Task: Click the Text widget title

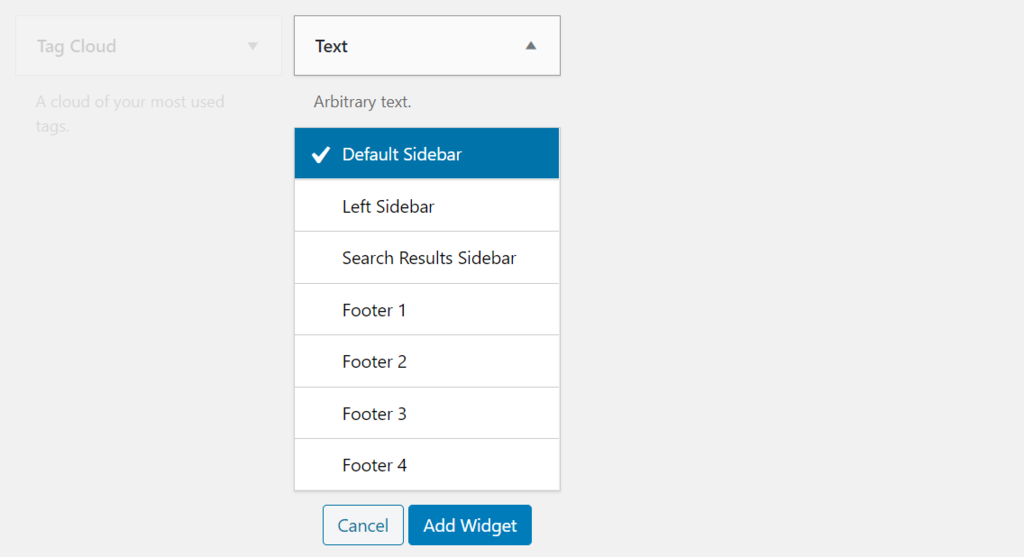Action: (331, 46)
